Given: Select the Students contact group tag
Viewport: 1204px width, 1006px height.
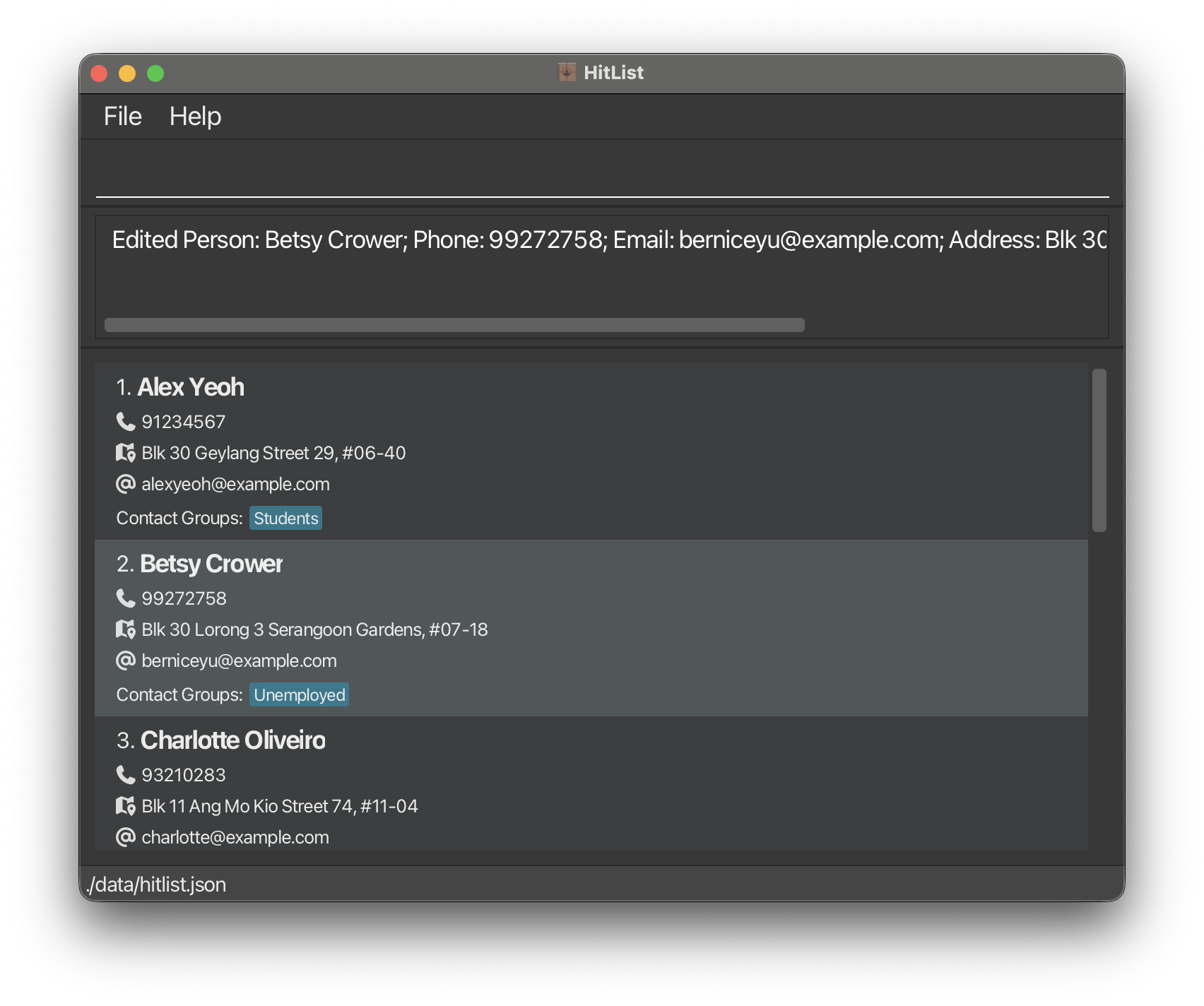Looking at the screenshot, I should click(x=286, y=518).
